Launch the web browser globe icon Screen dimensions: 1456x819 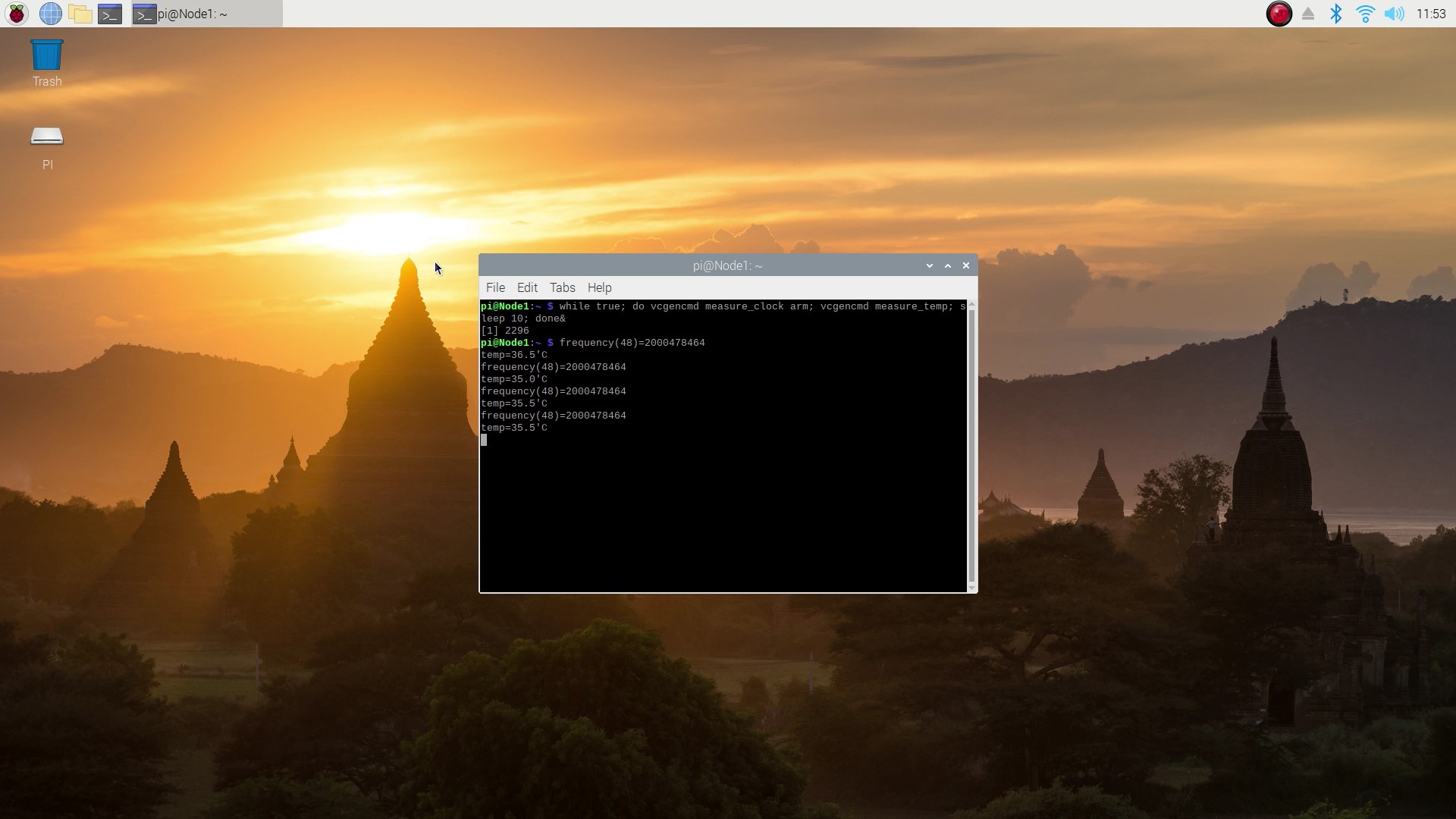pyautogui.click(x=50, y=14)
